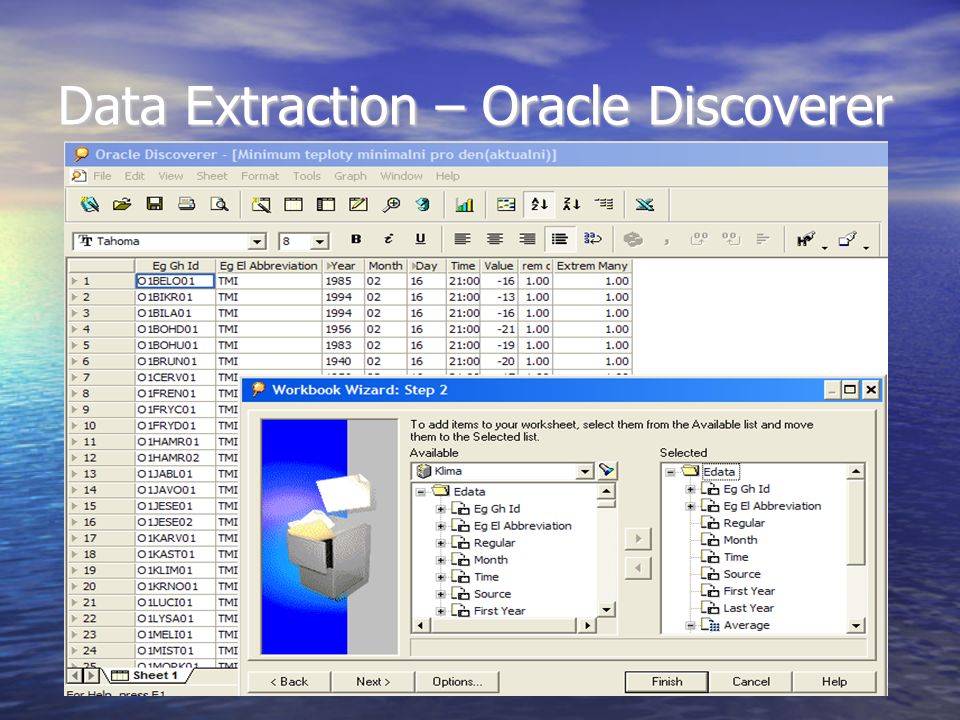This screenshot has width=960, height=720.
Task: Click horizontal scrollbar of Available list
Action: (x=504, y=625)
